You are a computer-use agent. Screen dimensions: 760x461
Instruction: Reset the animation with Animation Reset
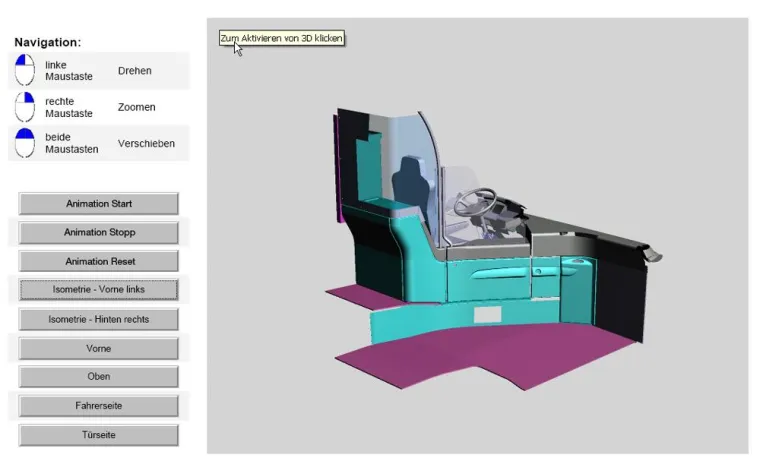[99, 261]
